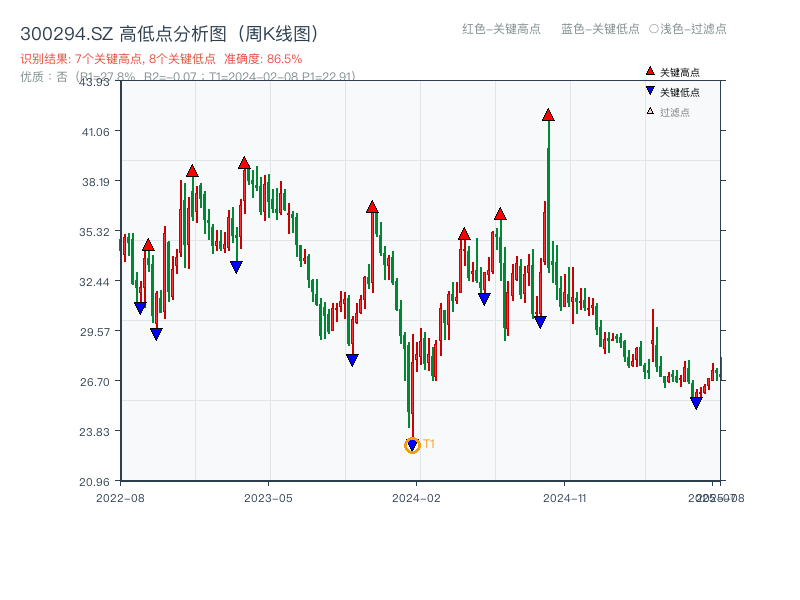Click the 26.70 y-axis label

tap(94, 382)
